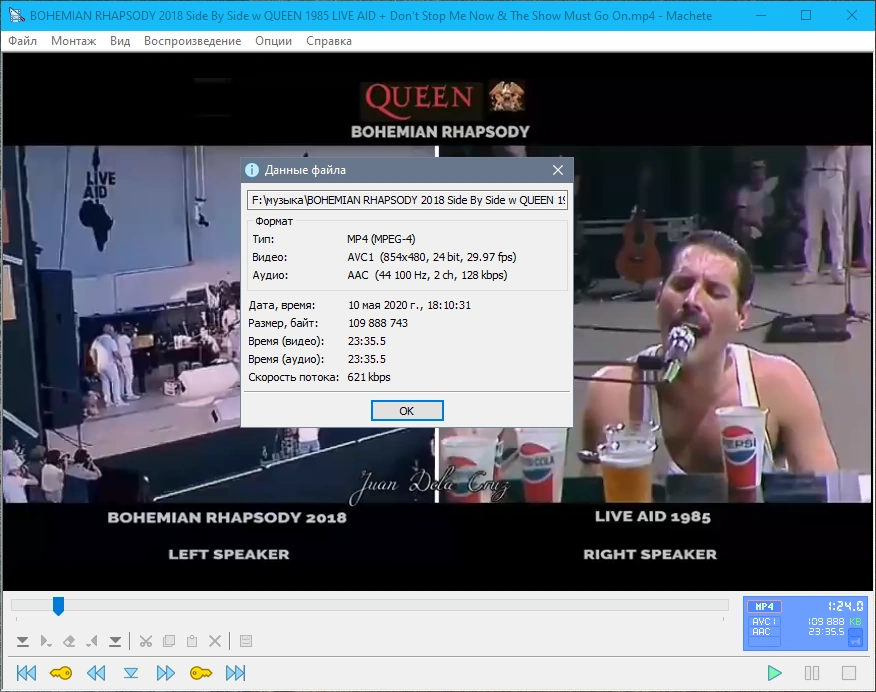Viewport: 876px width, 692px height.
Task: Jump to the end of the file
Action: click(x=235, y=673)
